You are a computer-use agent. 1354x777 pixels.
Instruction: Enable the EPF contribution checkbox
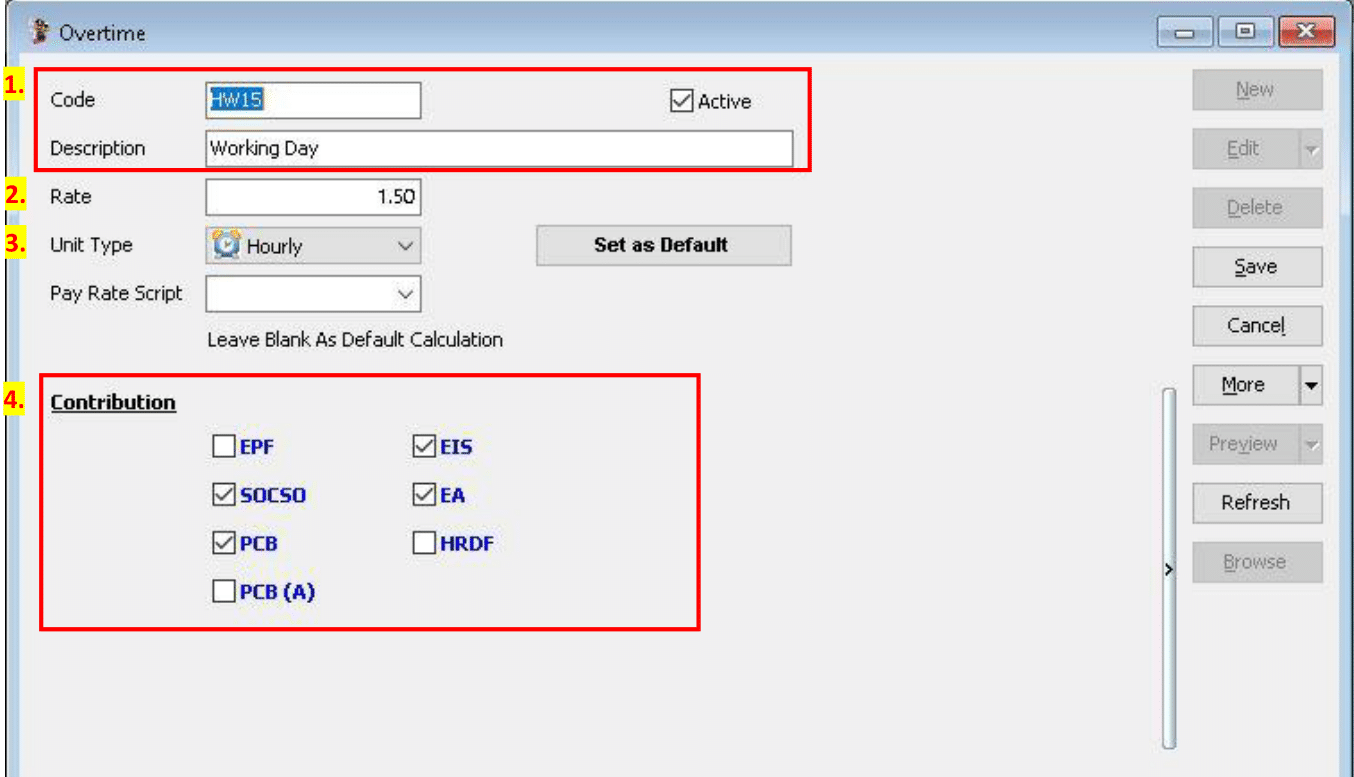pos(224,446)
